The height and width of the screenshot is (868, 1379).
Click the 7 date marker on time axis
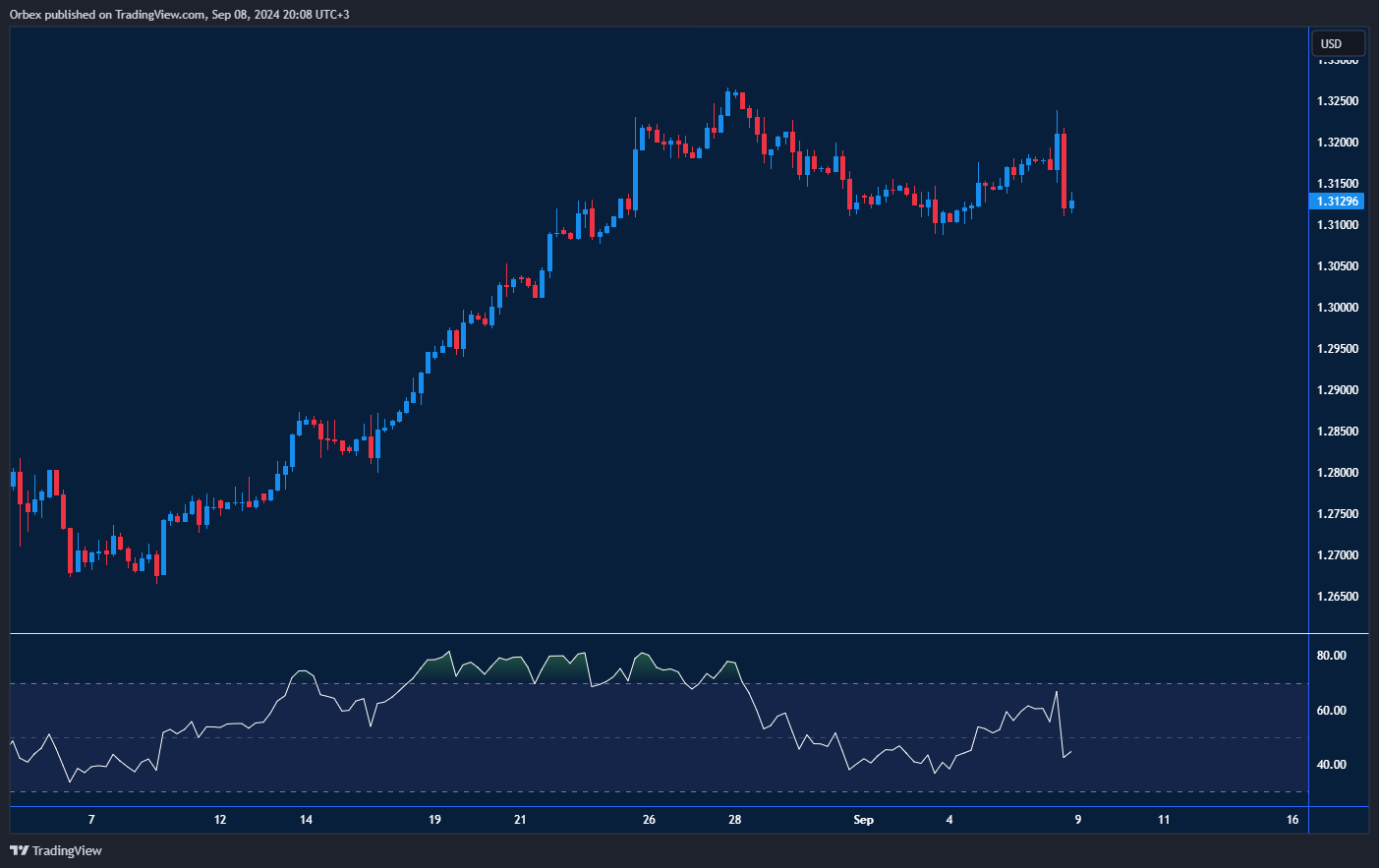pos(91,820)
